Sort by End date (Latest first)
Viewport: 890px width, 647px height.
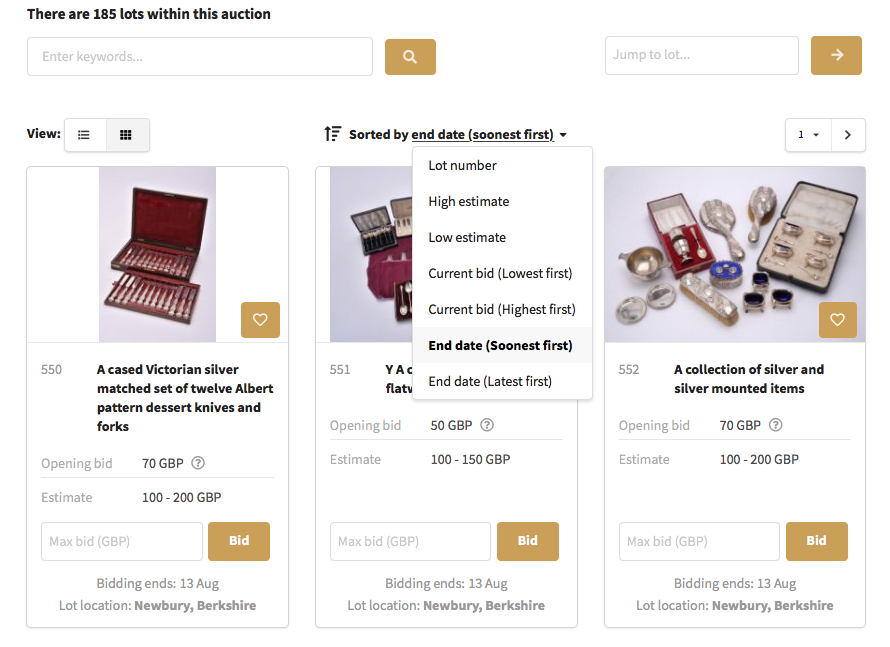(x=490, y=382)
